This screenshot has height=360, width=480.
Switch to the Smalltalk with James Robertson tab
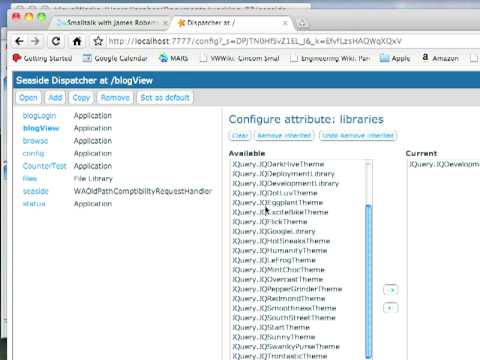click(107, 23)
